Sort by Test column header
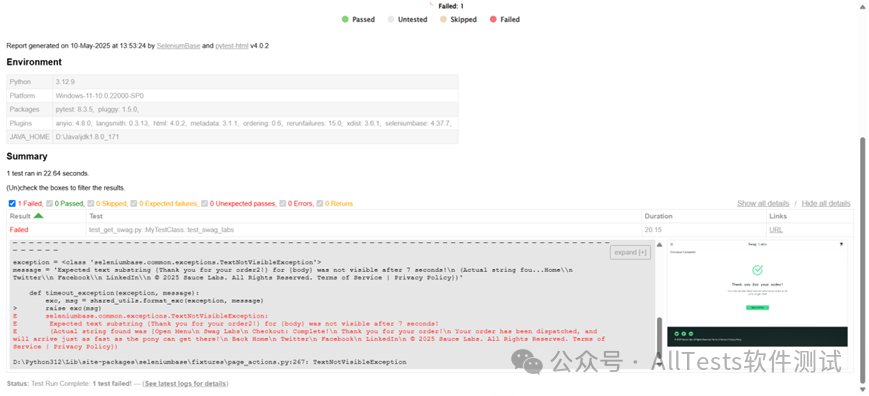869x396 pixels. point(364,216)
